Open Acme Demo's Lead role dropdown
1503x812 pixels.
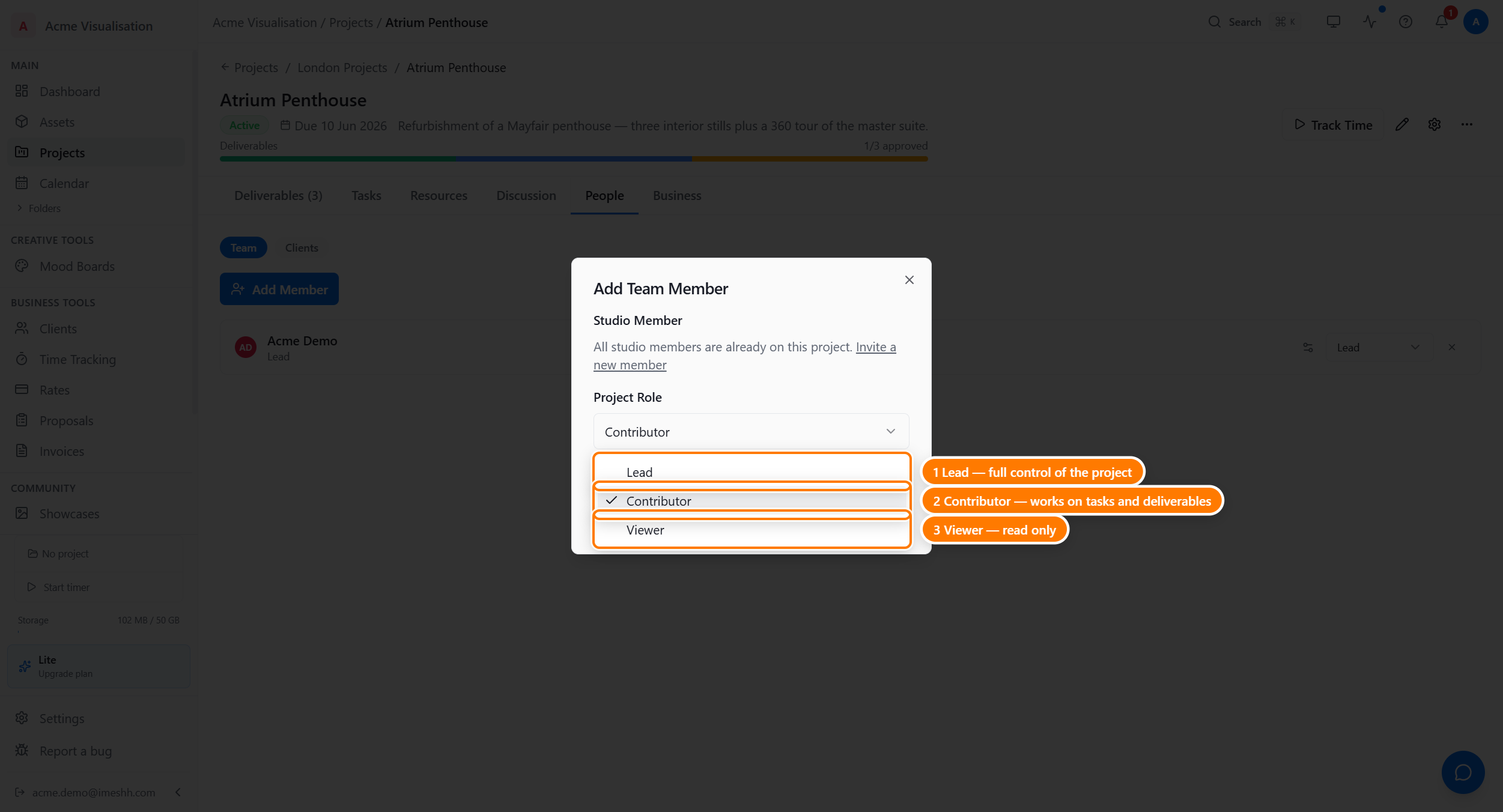pyautogui.click(x=1379, y=347)
